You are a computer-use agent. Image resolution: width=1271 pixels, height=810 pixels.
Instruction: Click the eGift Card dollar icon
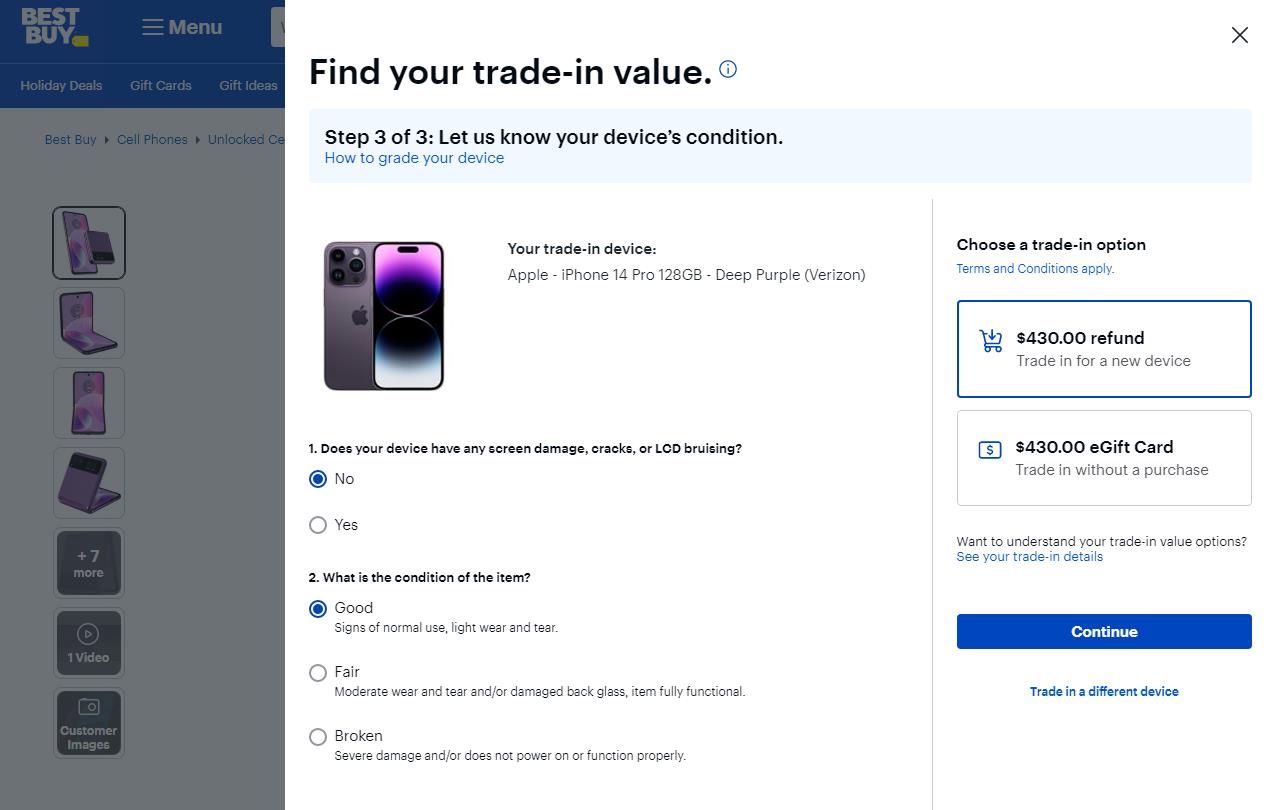click(x=989, y=450)
